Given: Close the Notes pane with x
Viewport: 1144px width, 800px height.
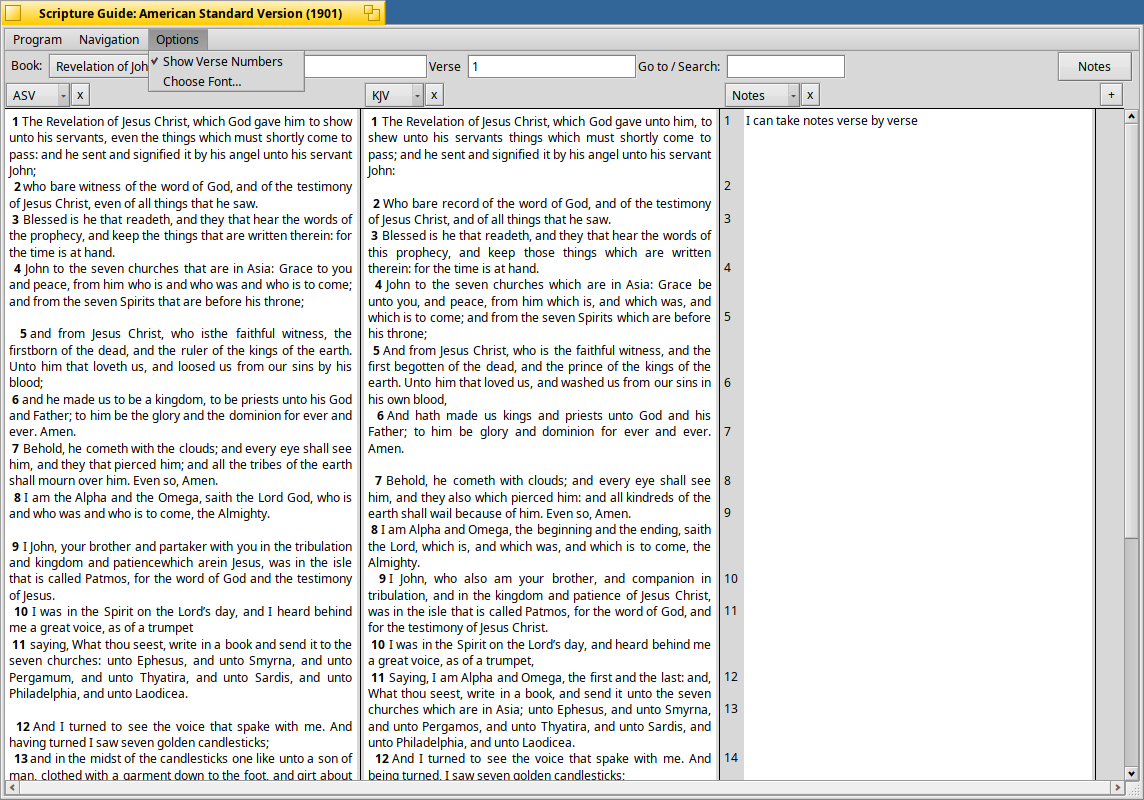Looking at the screenshot, I should (x=810, y=95).
